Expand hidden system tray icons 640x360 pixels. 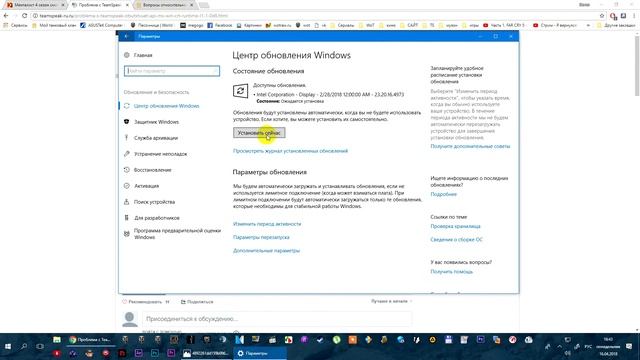pyautogui.click(x=559, y=347)
